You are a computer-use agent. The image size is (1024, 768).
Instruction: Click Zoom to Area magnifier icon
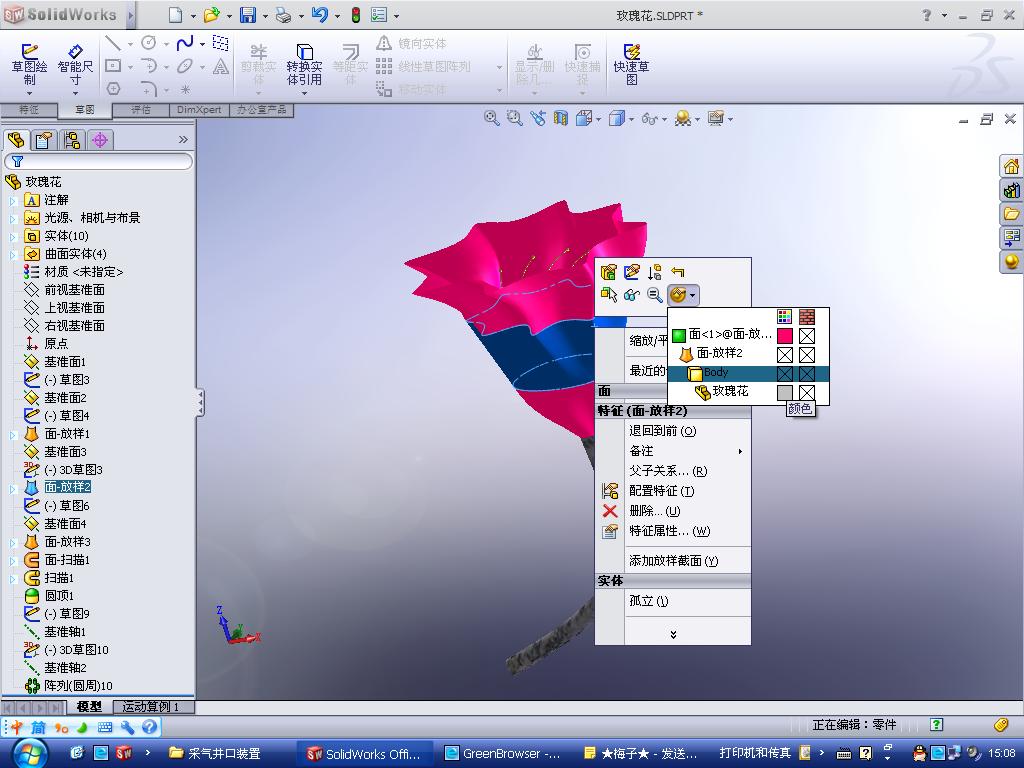point(514,118)
